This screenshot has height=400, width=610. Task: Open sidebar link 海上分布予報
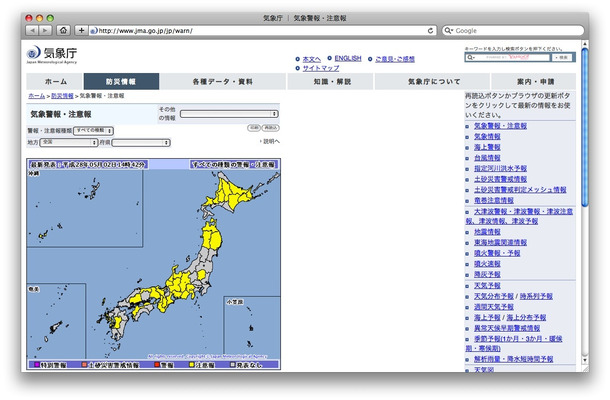click(526, 318)
